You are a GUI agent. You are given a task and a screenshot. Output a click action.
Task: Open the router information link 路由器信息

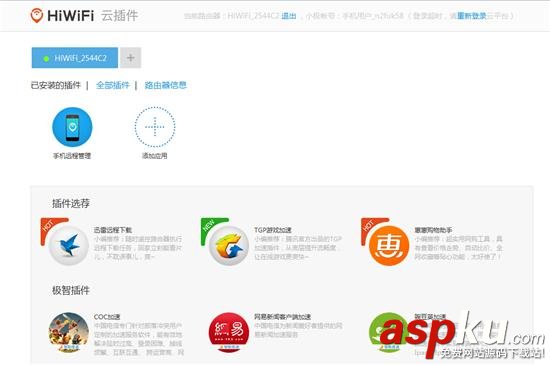(x=166, y=85)
